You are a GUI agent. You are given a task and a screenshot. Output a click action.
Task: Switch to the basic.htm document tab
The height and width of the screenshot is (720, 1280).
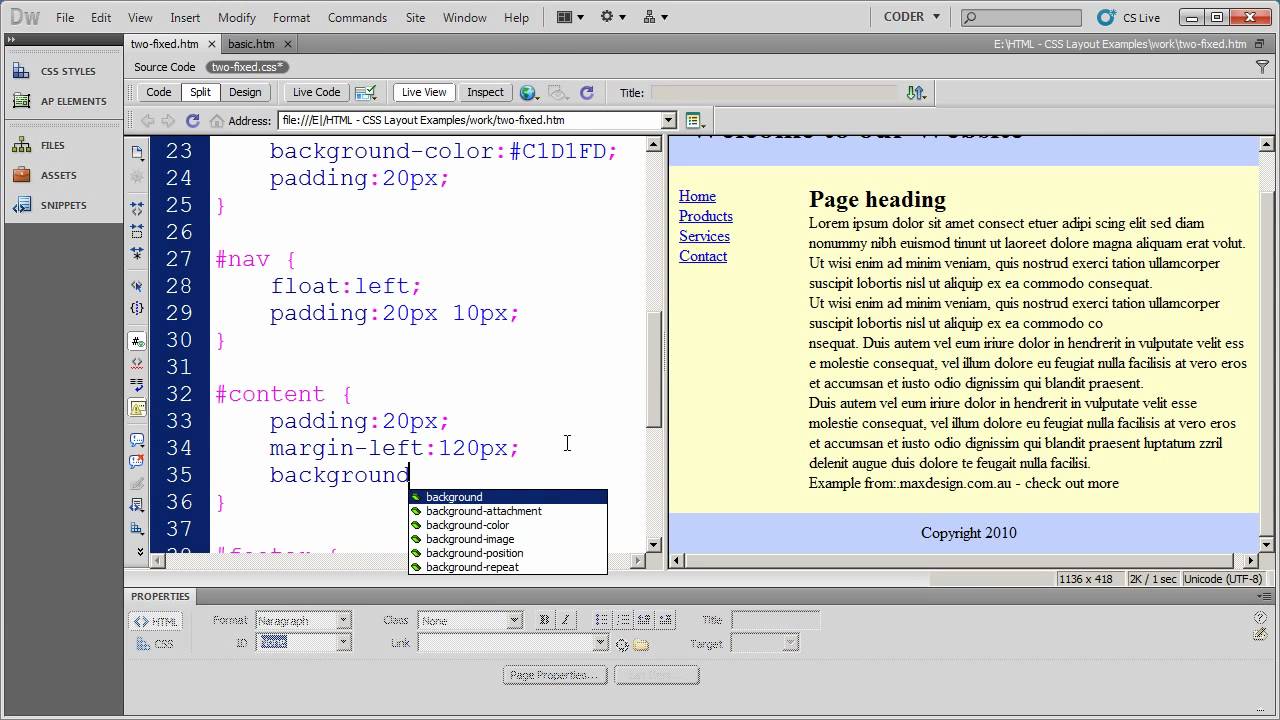coord(251,44)
